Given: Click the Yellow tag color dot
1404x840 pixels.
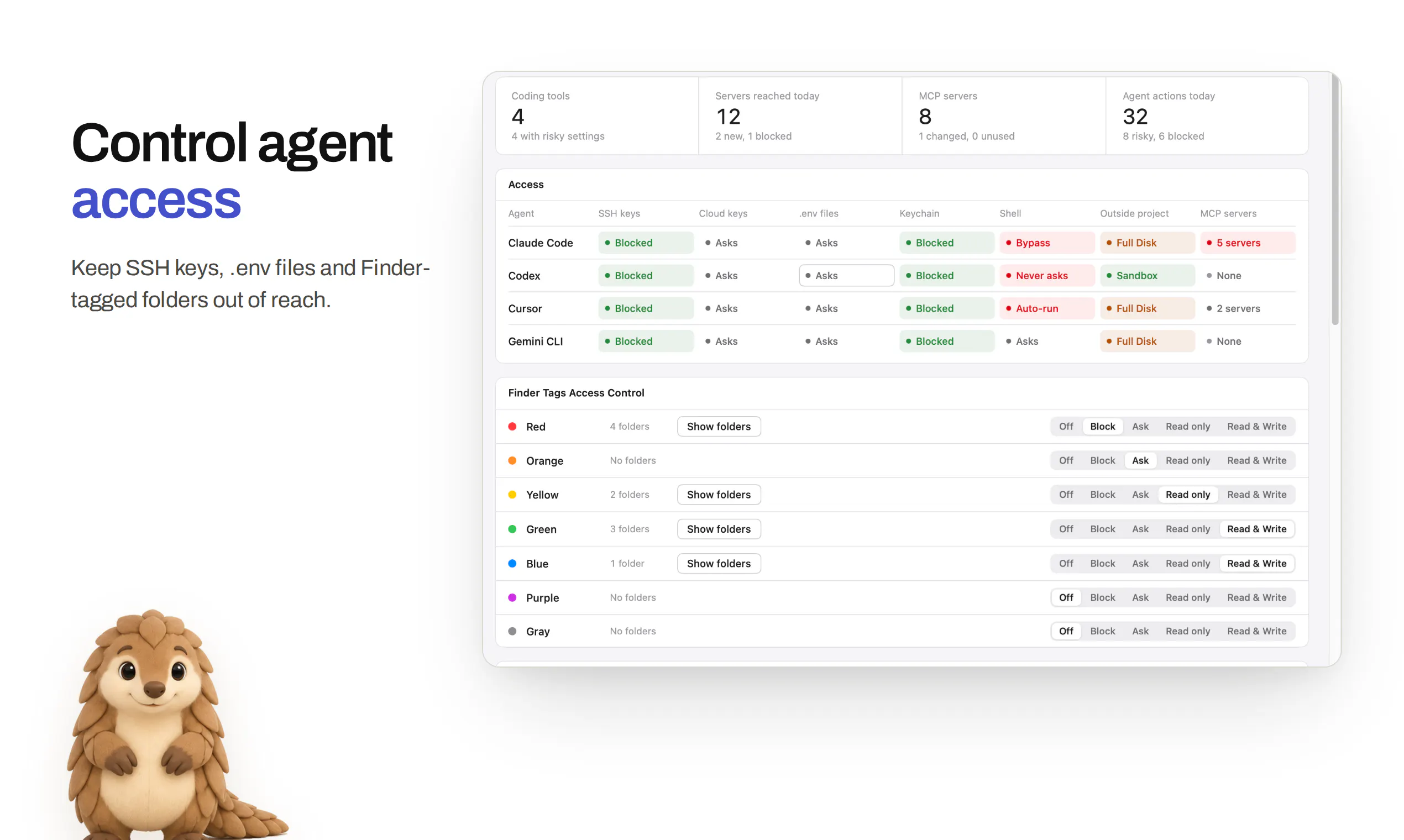Looking at the screenshot, I should click(x=512, y=494).
